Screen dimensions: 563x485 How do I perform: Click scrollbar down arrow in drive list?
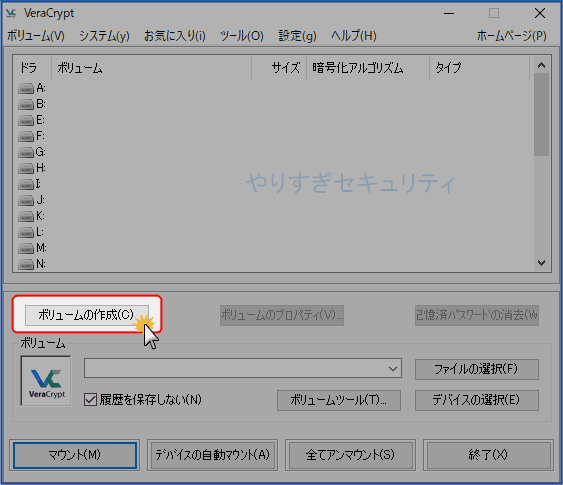click(x=541, y=263)
